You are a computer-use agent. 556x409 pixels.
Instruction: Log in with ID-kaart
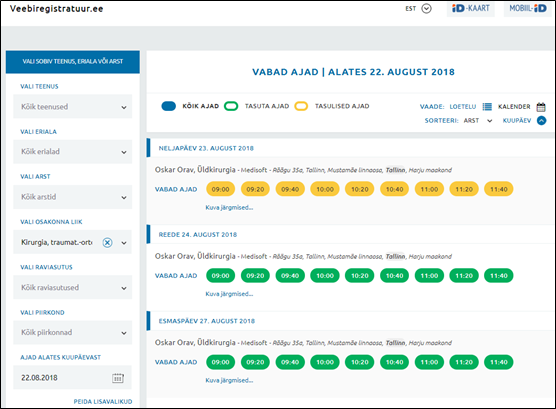(471, 9)
